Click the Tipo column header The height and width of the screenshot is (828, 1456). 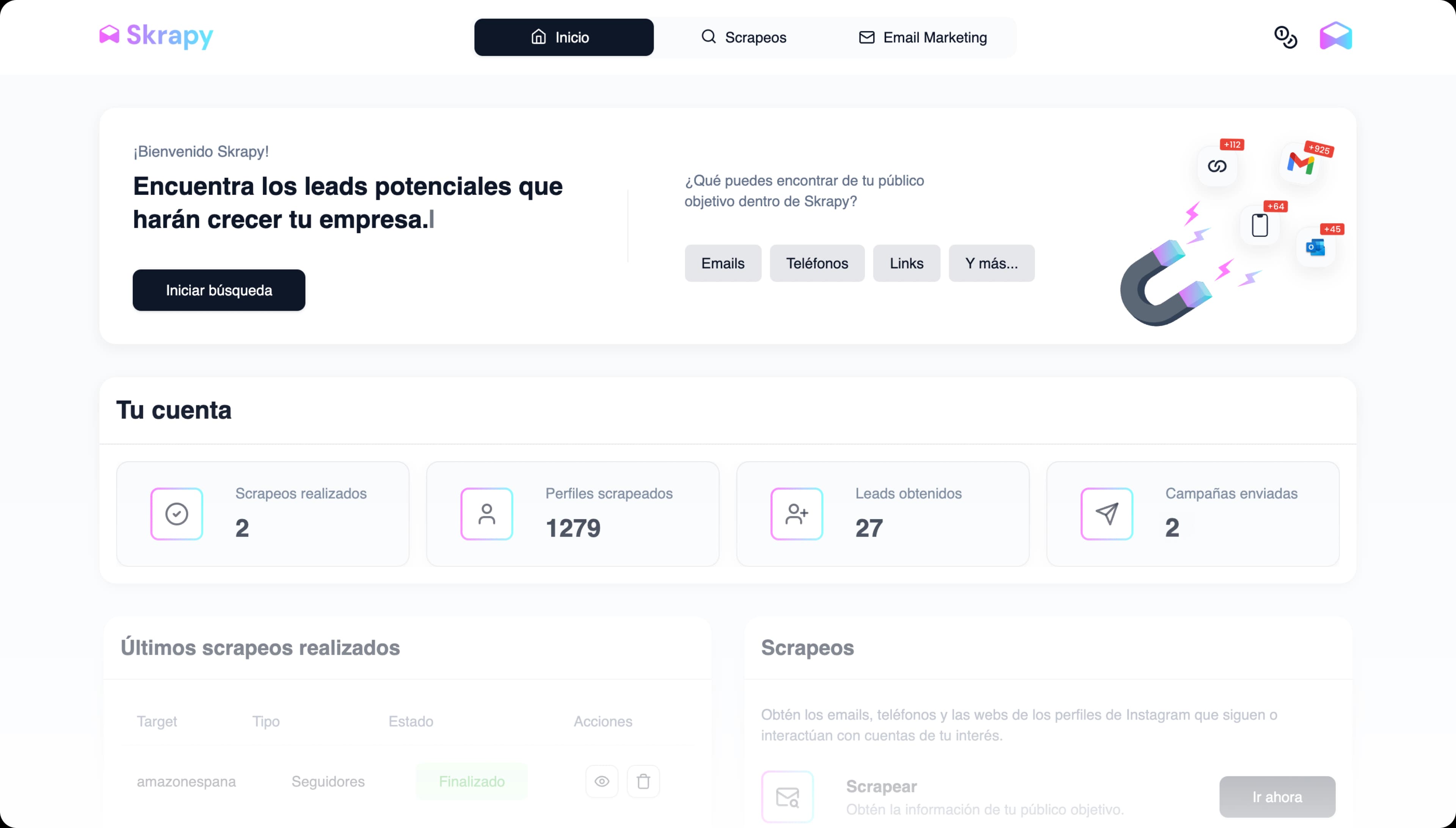click(x=266, y=721)
